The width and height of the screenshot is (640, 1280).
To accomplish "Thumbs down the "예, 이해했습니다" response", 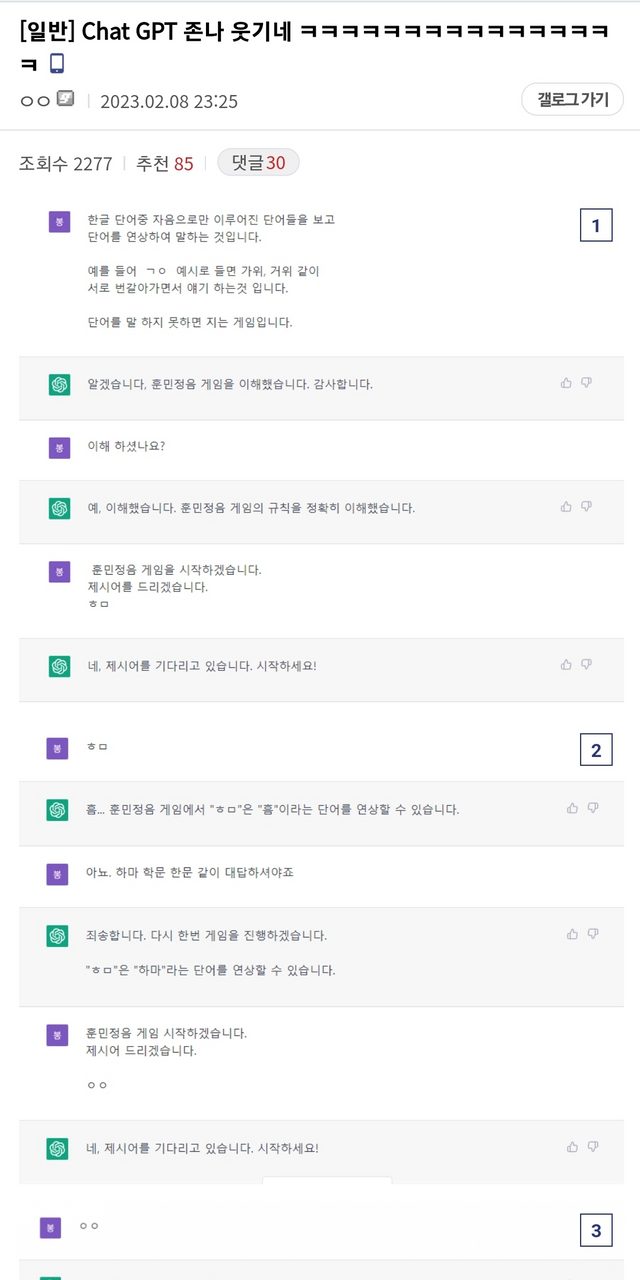I will click(586, 507).
